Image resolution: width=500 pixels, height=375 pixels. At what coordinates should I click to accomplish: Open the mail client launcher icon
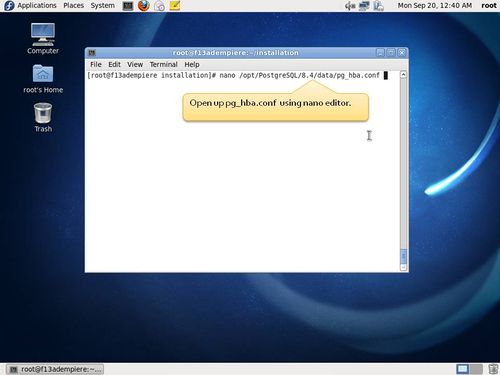coord(159,6)
